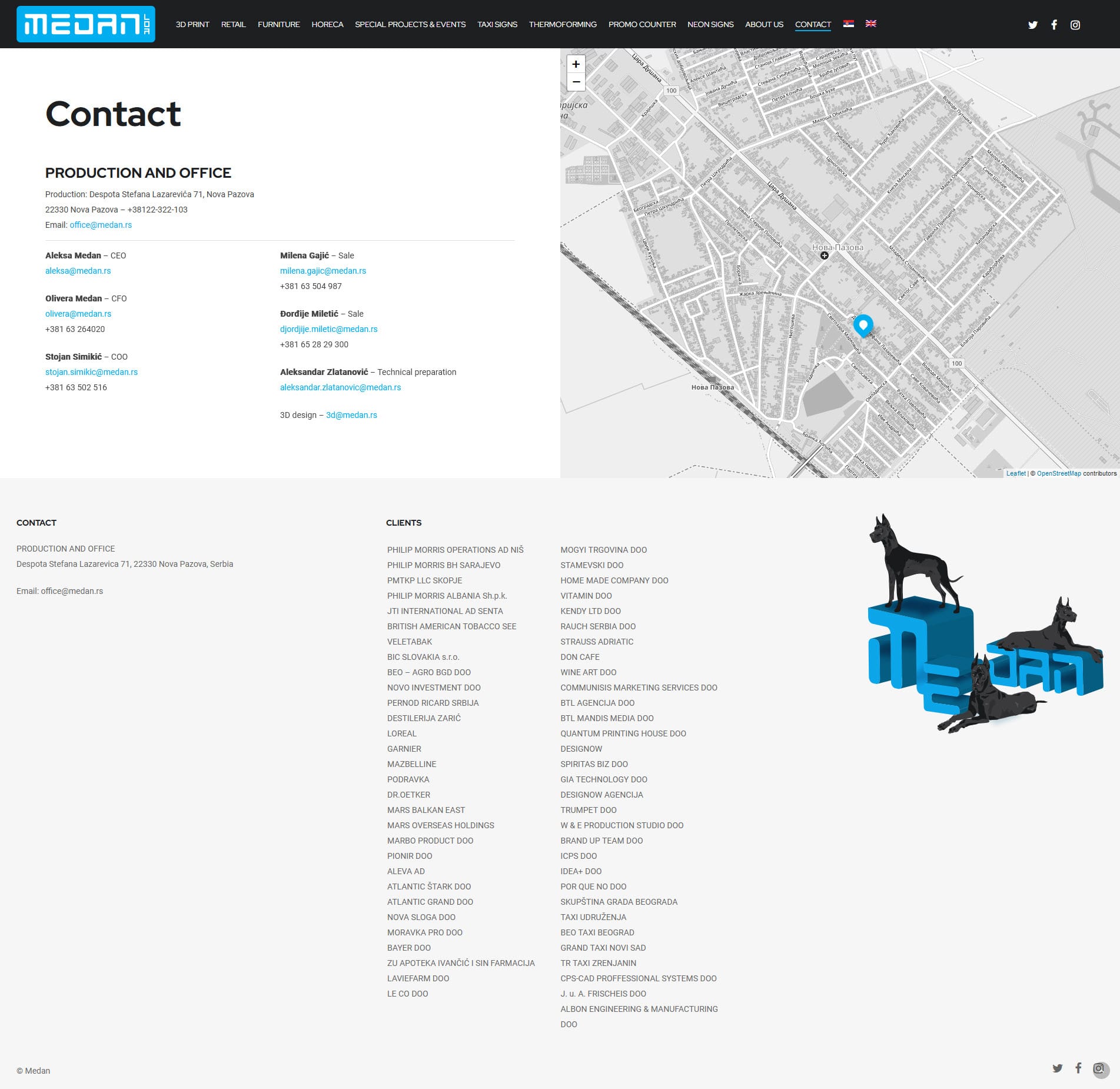Click milena.gajic@medan.rs email link
The width and height of the screenshot is (1120, 1089).
323,271
